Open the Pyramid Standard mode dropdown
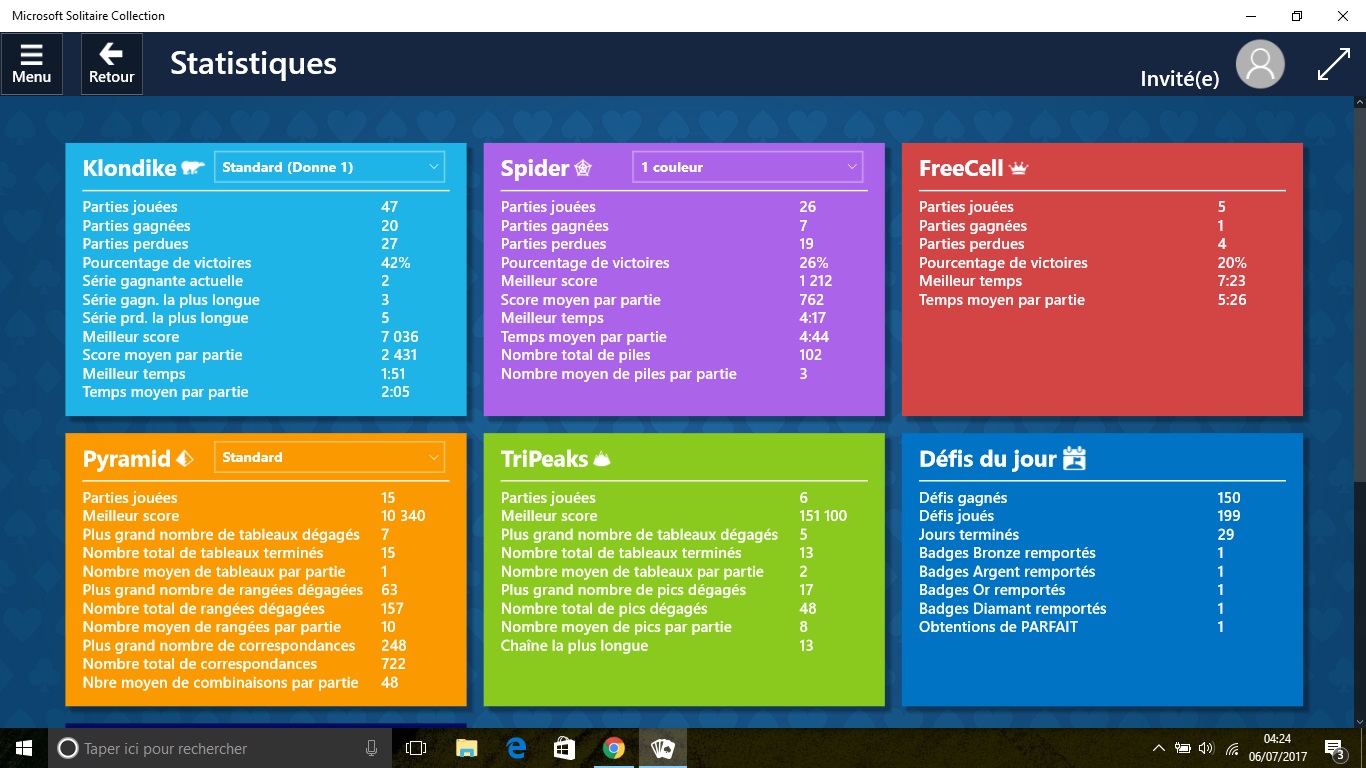 329,457
